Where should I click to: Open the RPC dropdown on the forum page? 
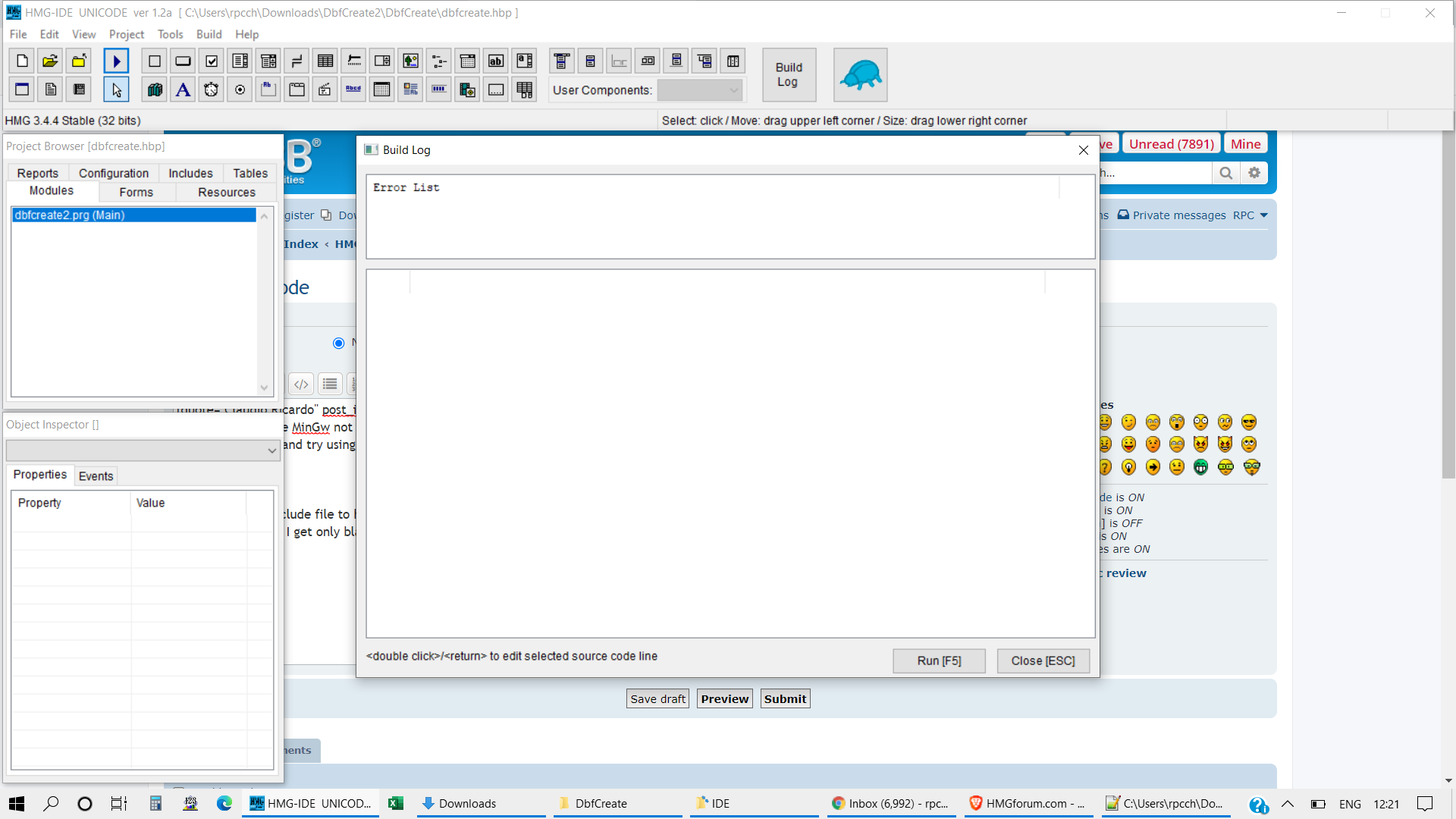(x=1250, y=215)
